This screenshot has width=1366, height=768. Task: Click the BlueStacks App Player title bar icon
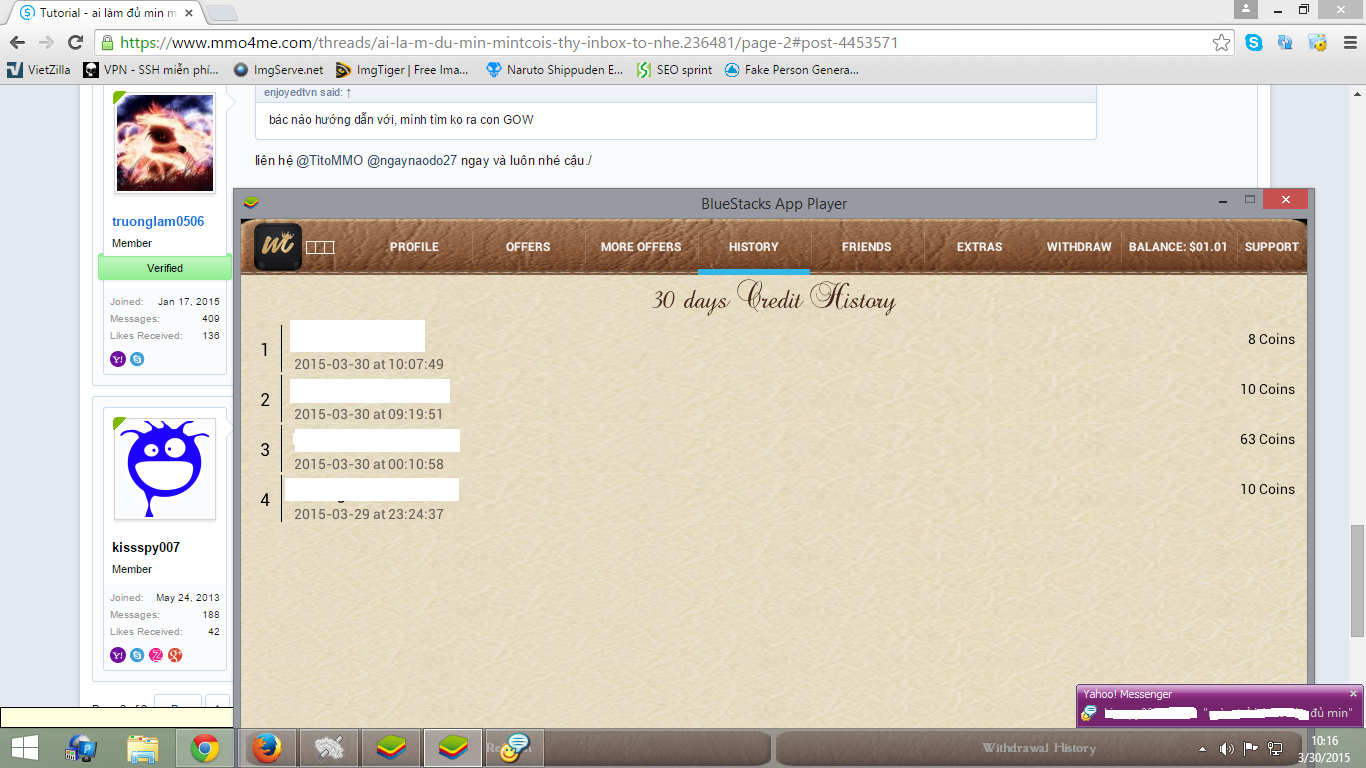(251, 203)
